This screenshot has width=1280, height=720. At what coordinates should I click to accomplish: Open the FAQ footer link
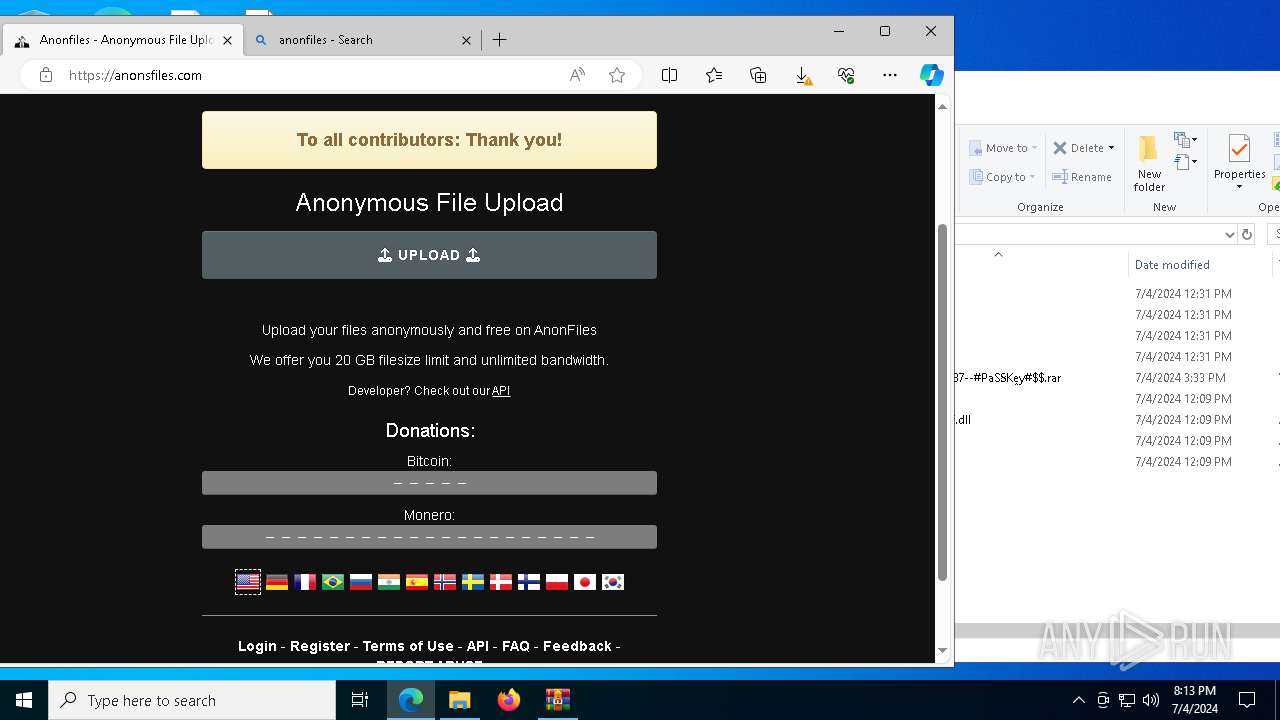tap(516, 646)
